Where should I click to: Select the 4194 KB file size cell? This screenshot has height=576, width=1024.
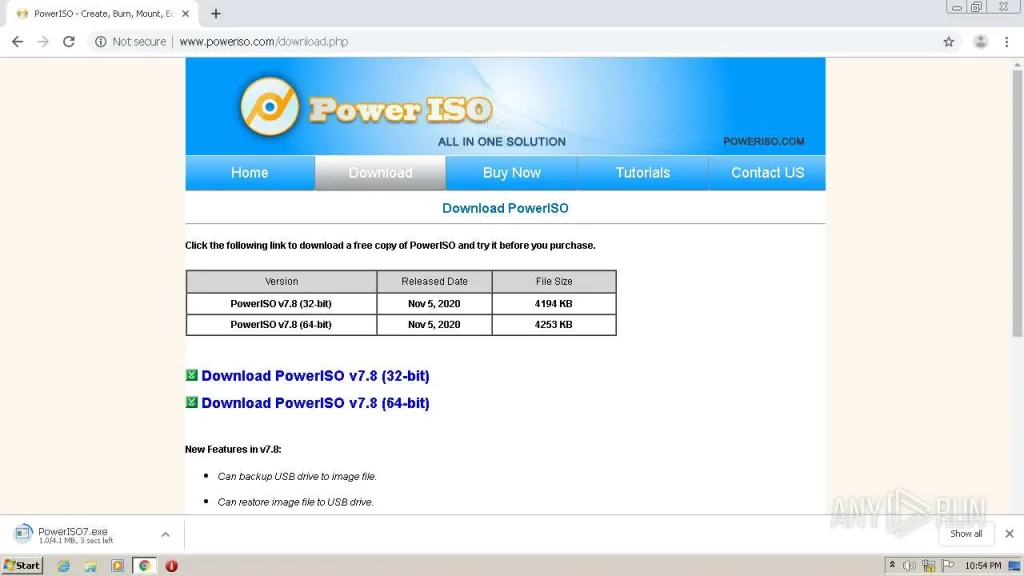[554, 304]
